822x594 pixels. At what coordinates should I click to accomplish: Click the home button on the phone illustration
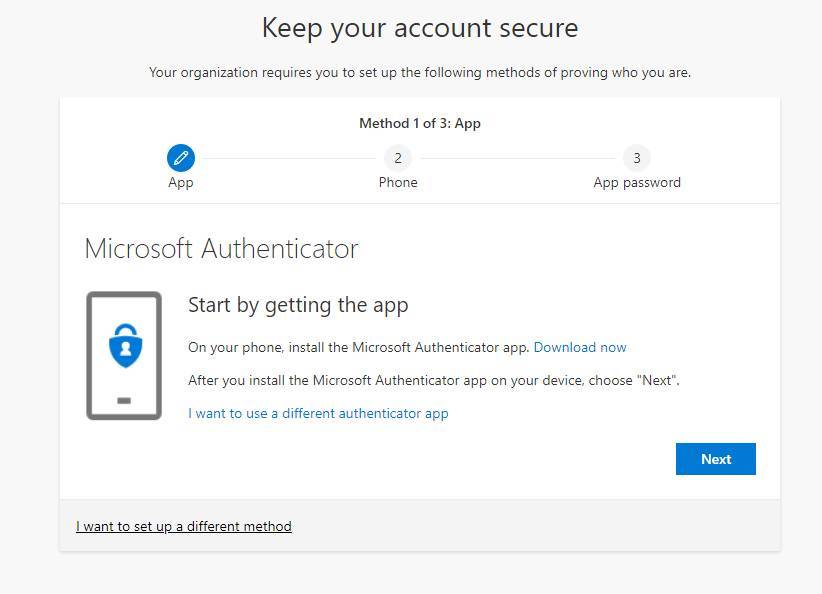[124, 401]
